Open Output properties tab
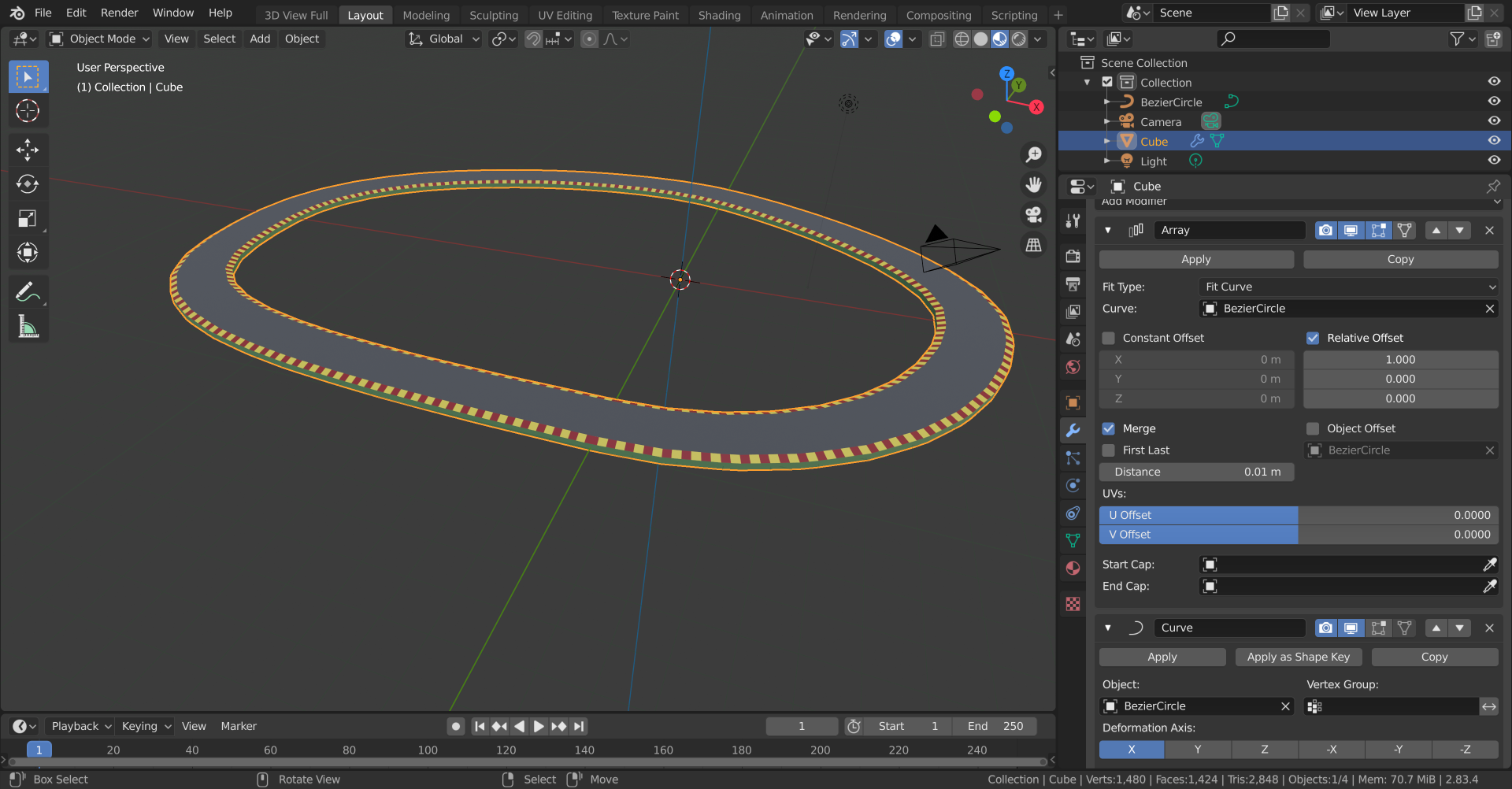The image size is (1512, 789). coord(1073,284)
